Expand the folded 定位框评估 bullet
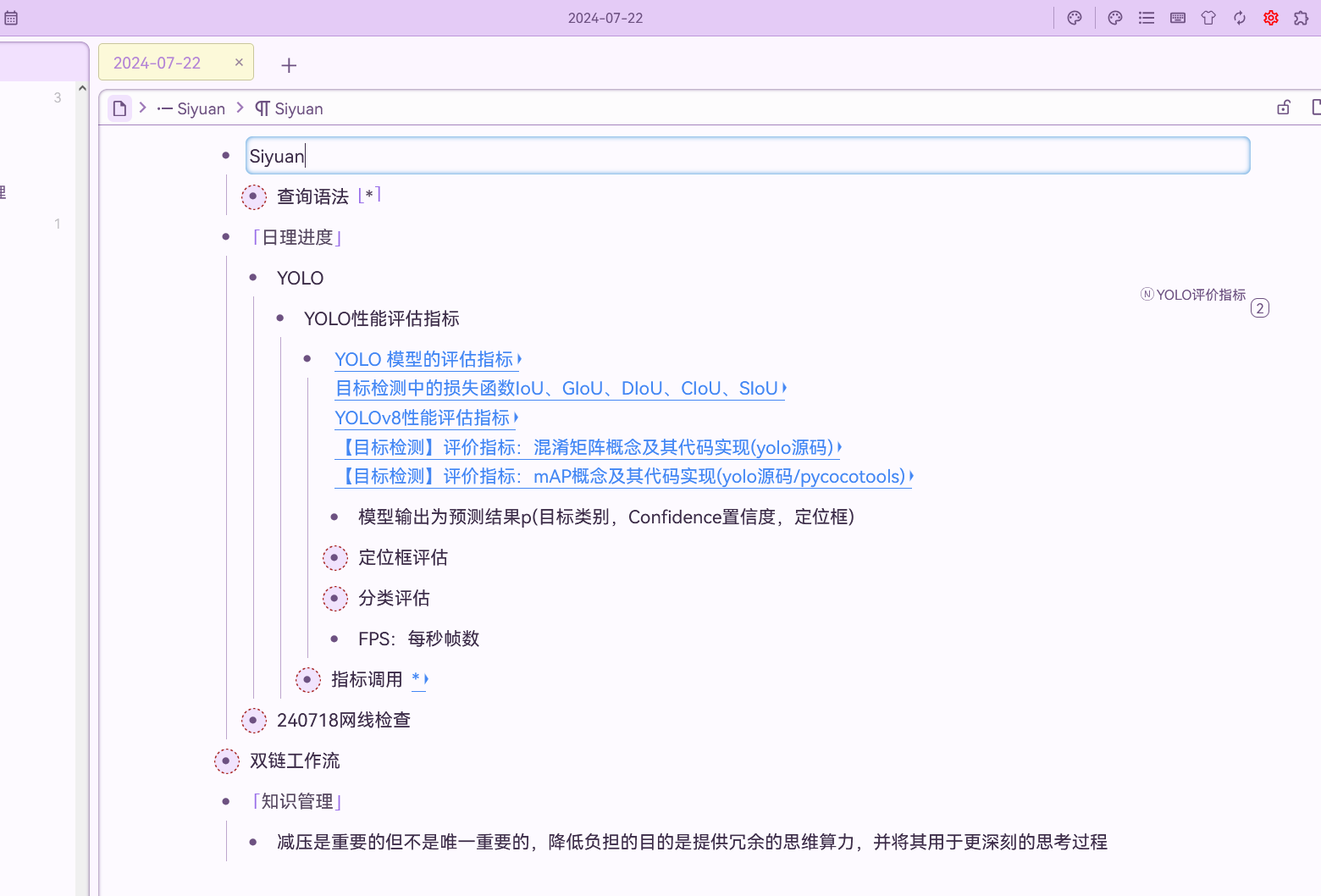 [334, 557]
